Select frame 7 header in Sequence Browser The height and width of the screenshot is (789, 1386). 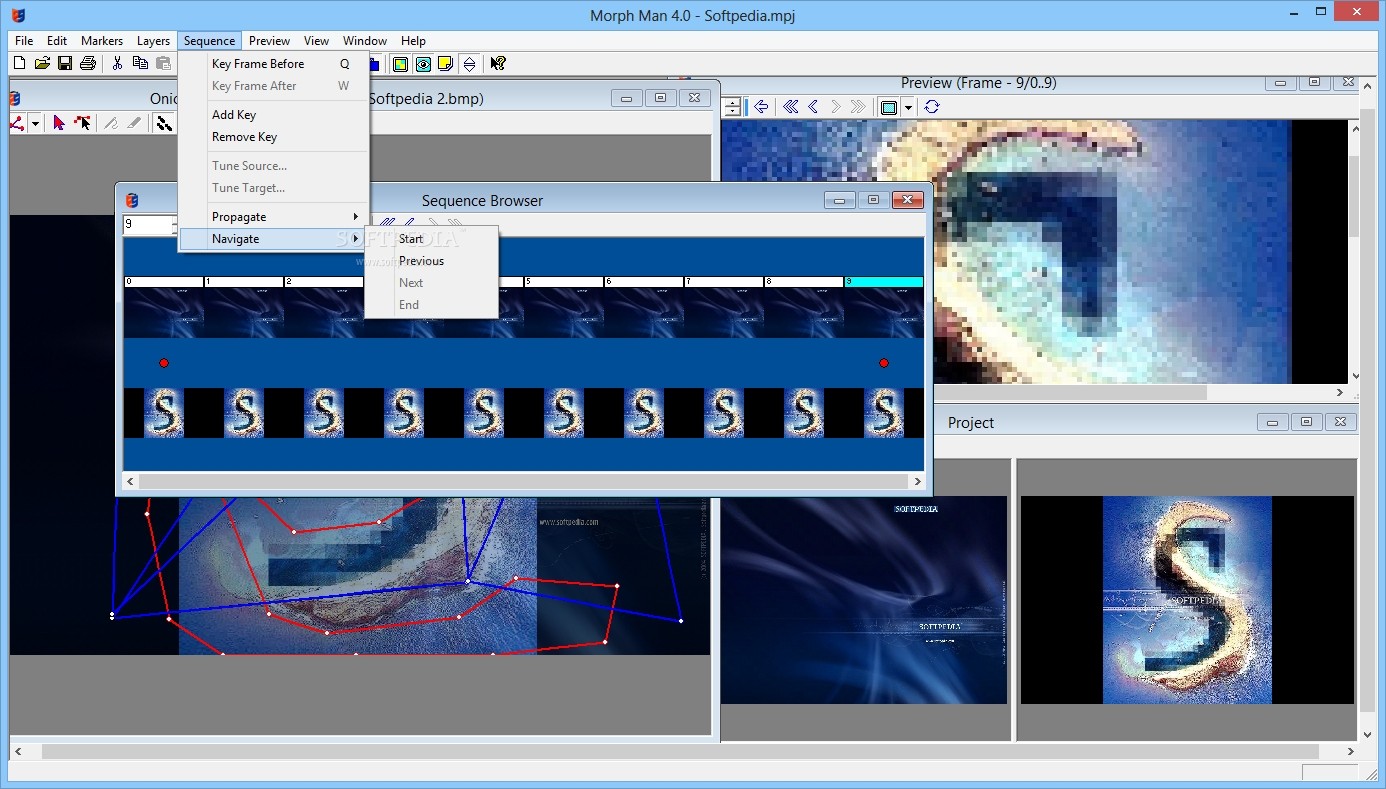click(x=724, y=282)
